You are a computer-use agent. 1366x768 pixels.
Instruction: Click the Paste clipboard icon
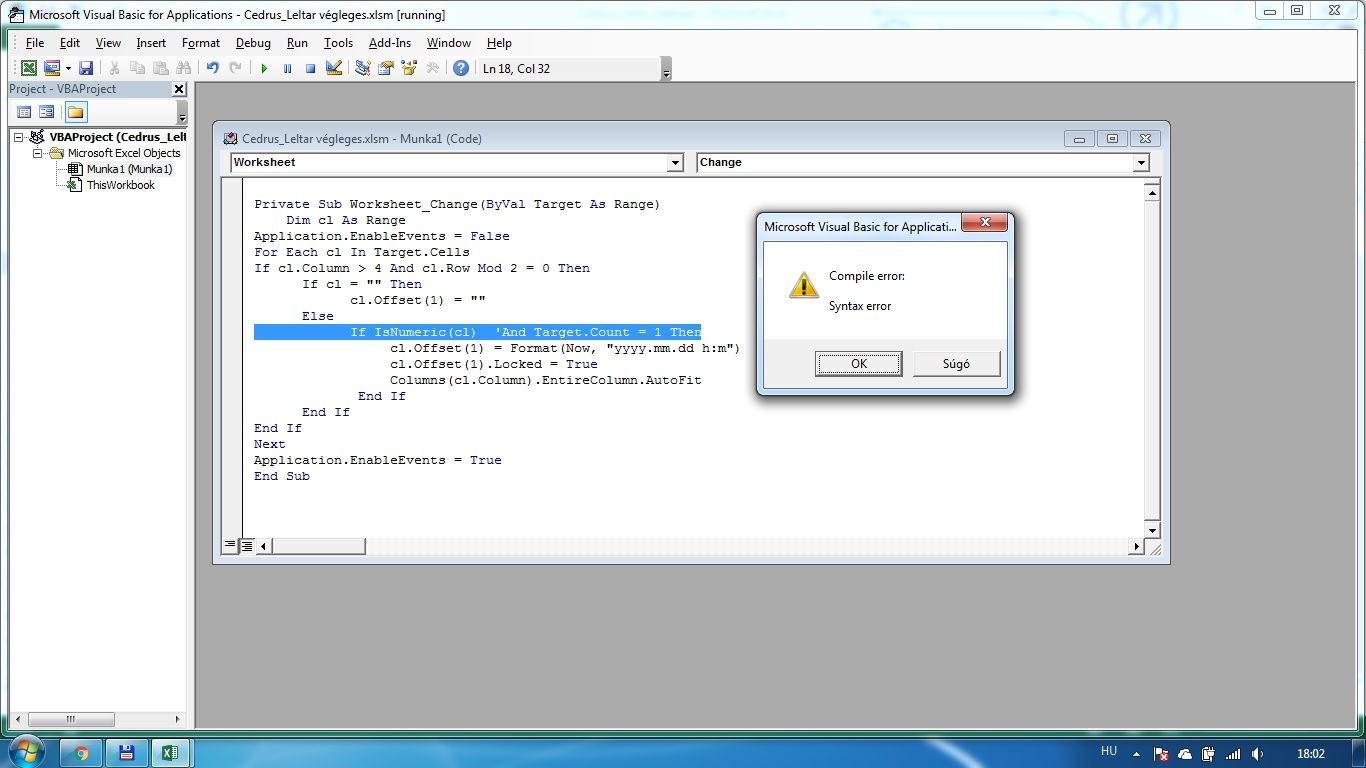point(161,68)
